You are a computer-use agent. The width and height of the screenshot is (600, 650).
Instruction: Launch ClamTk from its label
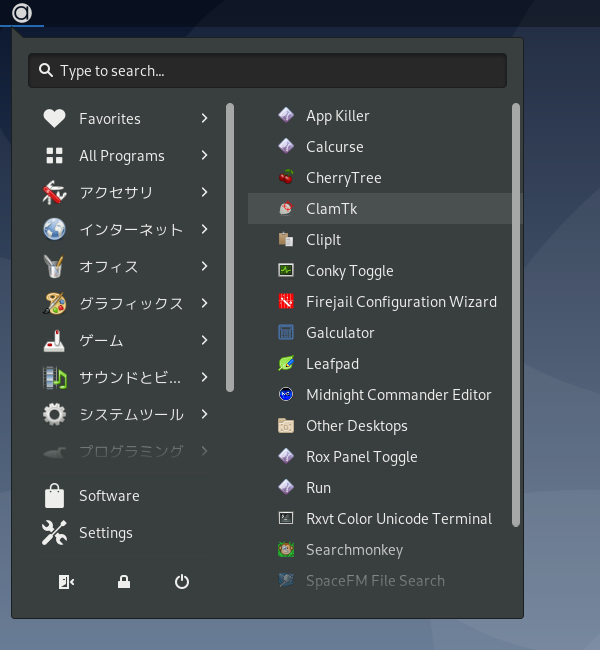point(331,209)
